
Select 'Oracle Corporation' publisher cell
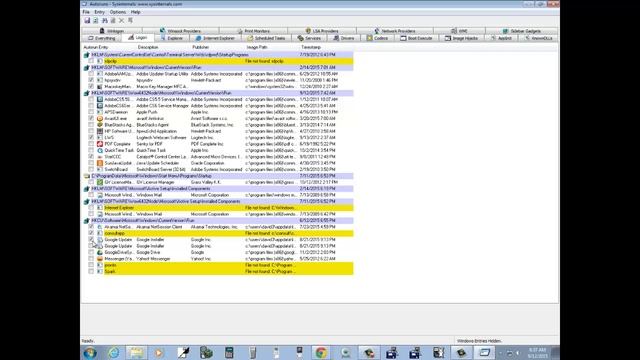[x=207, y=163]
